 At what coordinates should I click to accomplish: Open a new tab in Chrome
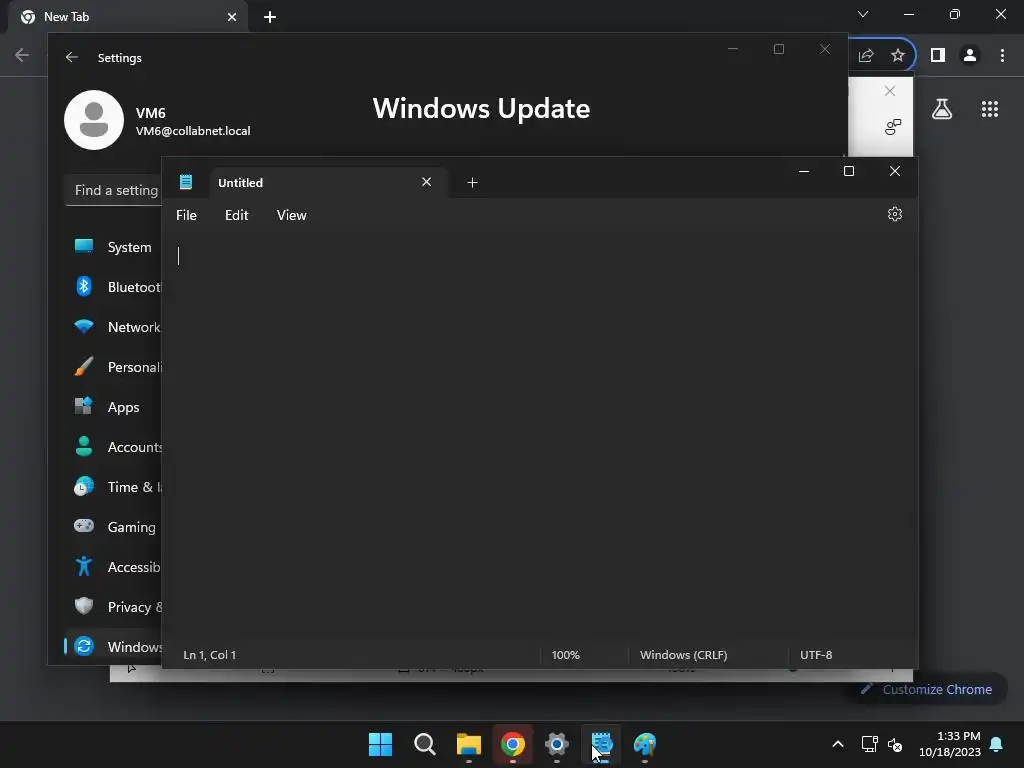pyautogui.click(x=270, y=17)
